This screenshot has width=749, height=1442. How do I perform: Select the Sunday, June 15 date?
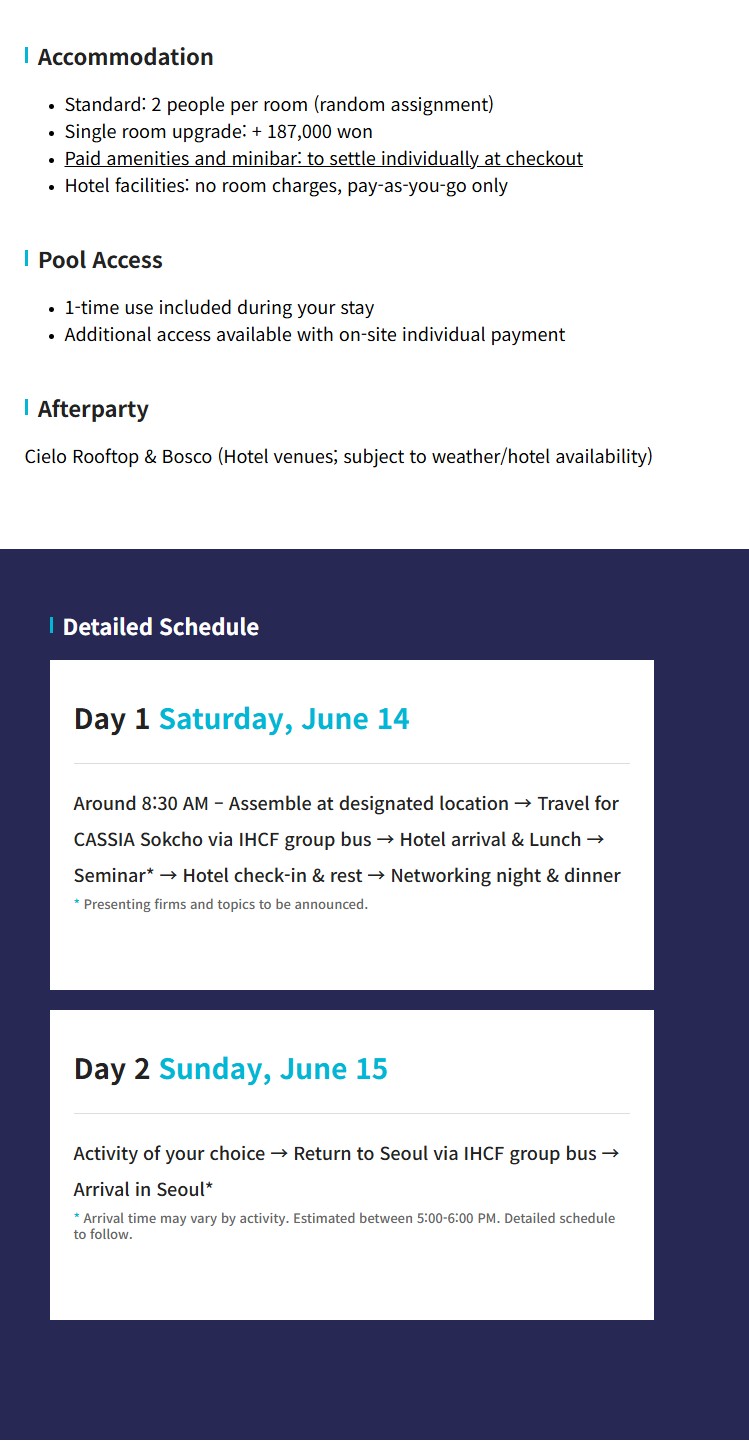tap(273, 1069)
